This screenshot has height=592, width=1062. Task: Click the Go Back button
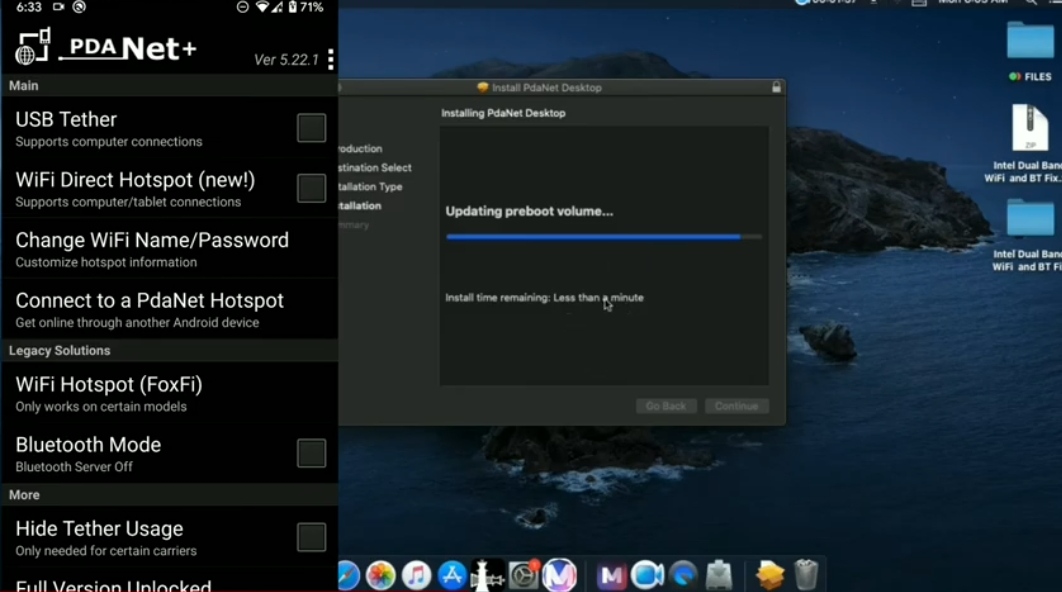pos(666,406)
